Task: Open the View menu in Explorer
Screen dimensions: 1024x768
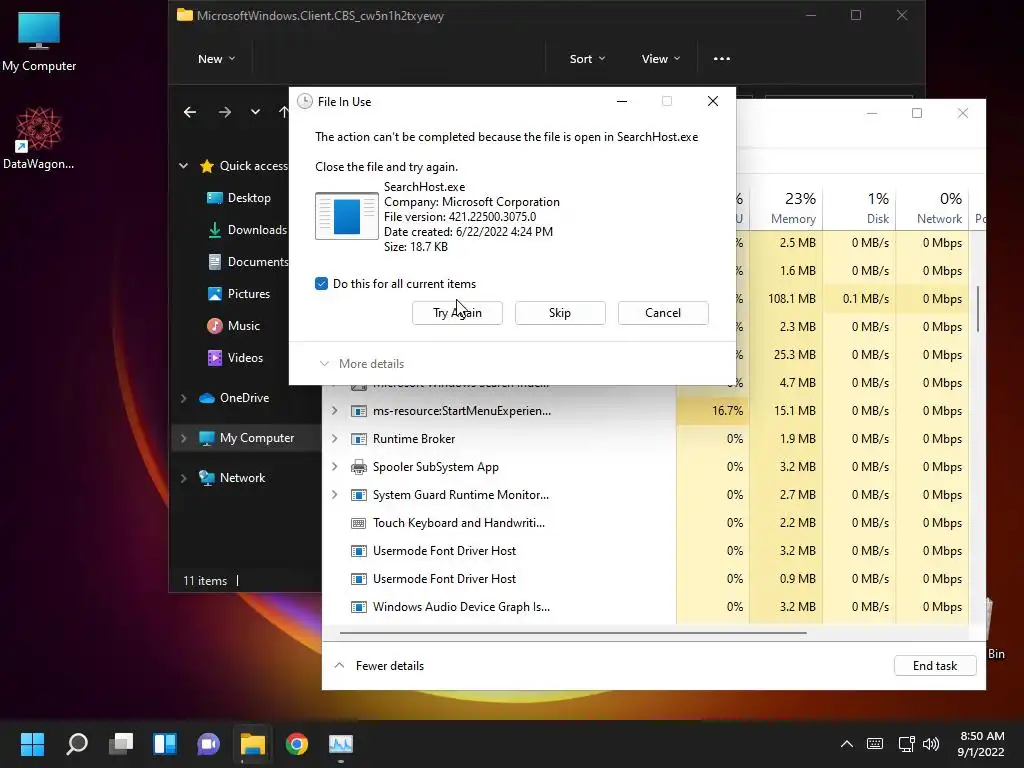Action: 661,59
